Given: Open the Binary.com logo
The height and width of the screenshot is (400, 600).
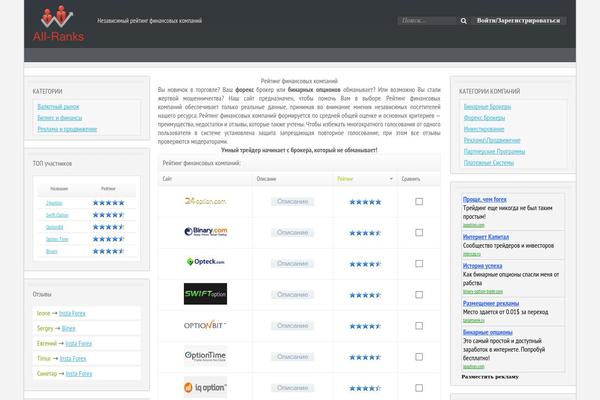Looking at the screenshot, I should (x=205, y=232).
